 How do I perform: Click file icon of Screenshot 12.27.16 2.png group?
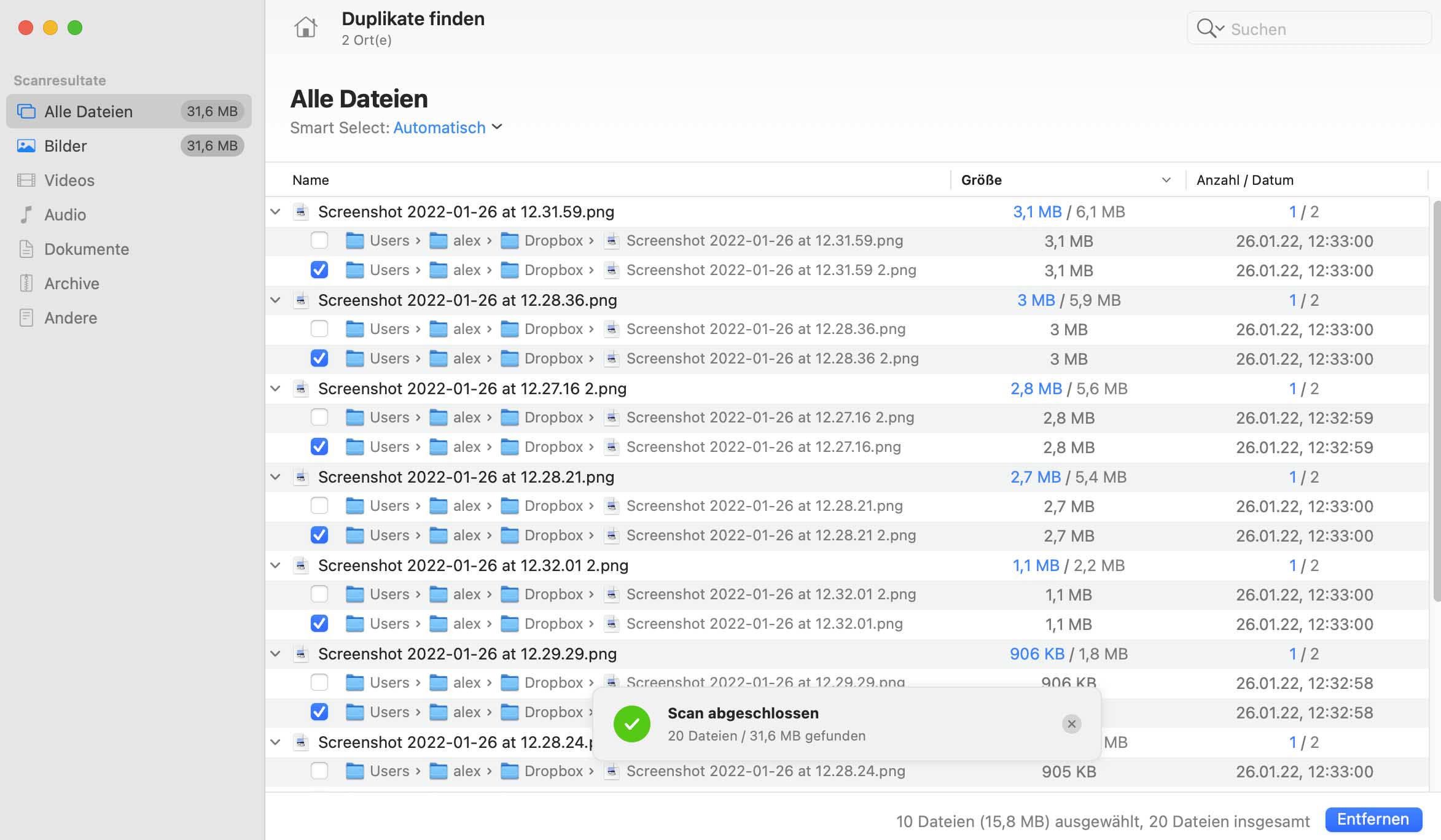[300, 389]
